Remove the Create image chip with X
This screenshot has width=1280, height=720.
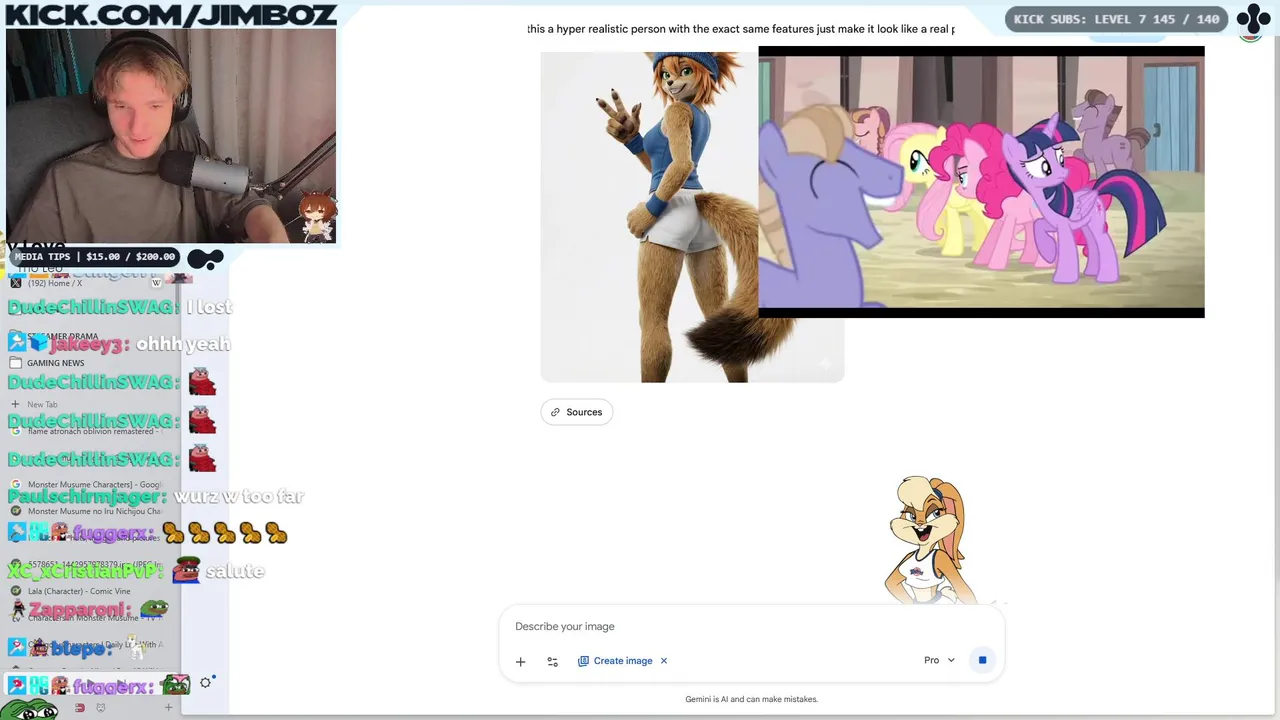[x=664, y=661]
